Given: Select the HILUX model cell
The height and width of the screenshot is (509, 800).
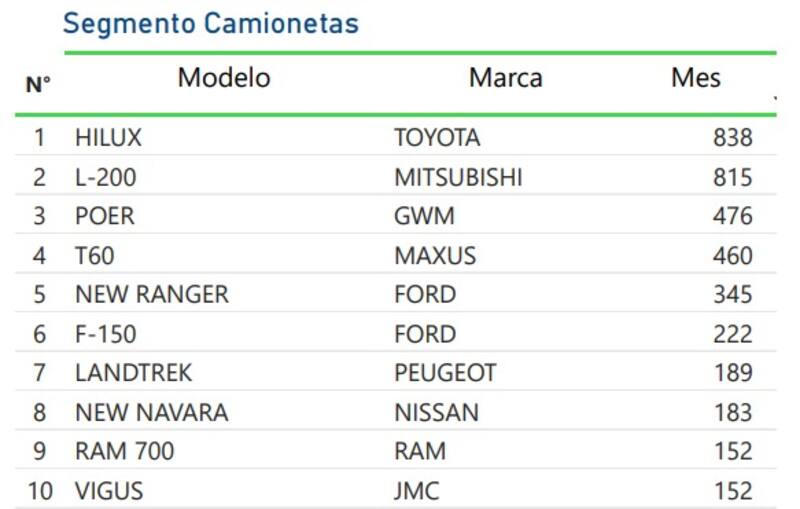Looking at the screenshot, I should click(108, 137).
